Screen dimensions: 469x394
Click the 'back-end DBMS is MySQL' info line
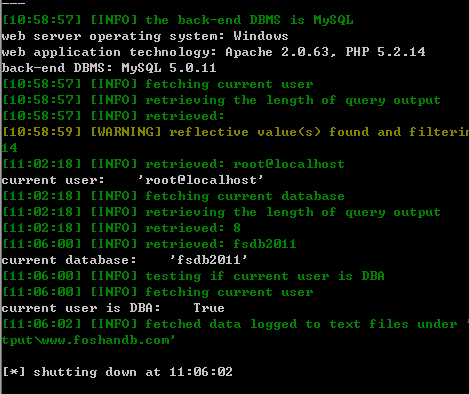click(177, 20)
